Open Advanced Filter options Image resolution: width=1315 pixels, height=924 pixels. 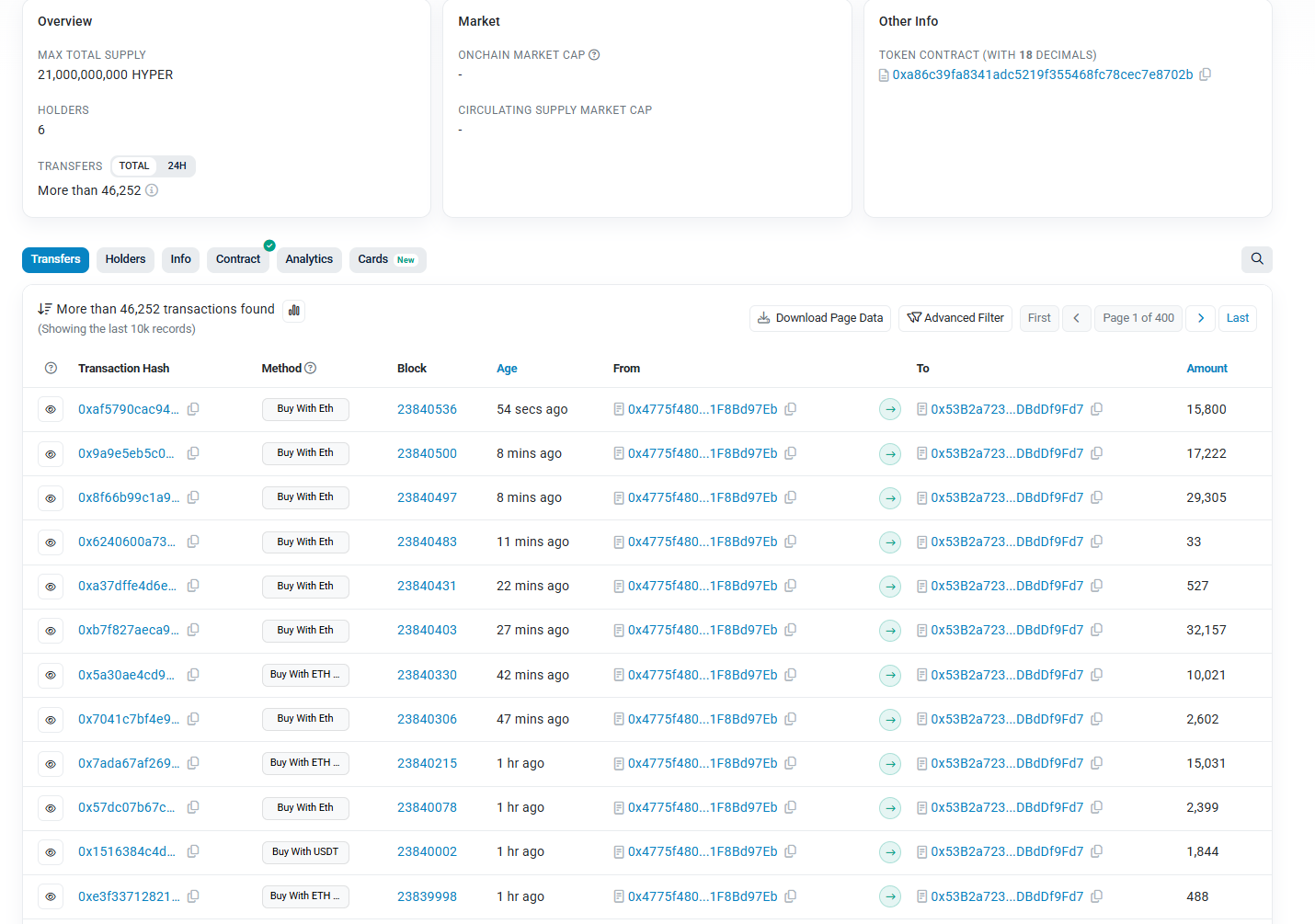point(955,317)
